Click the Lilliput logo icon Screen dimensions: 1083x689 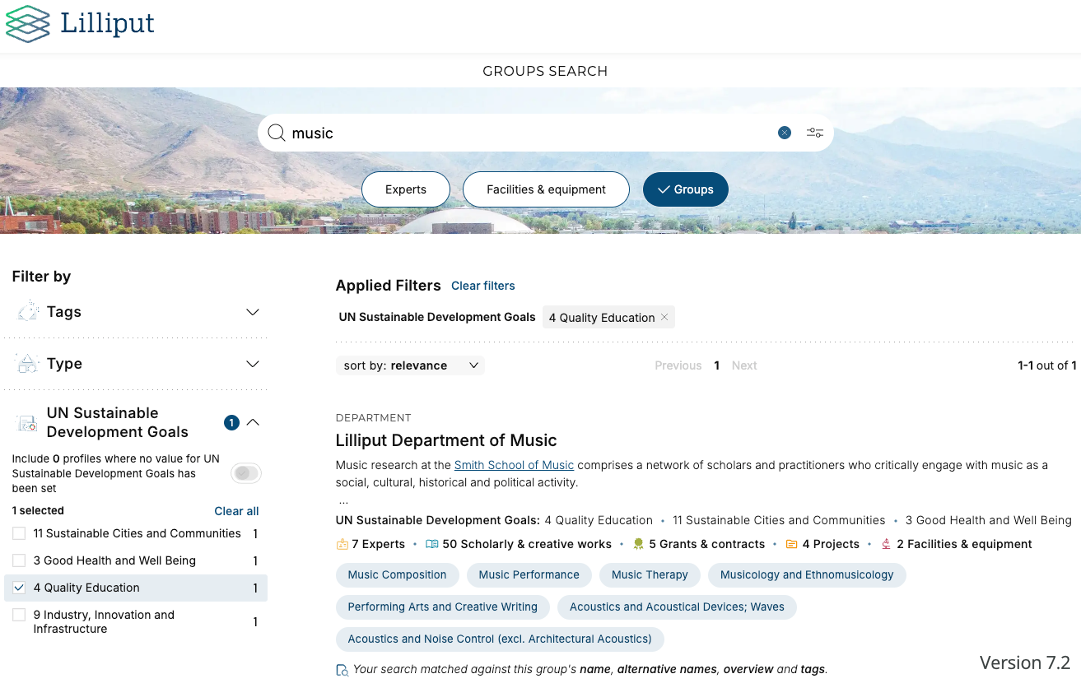tap(27, 24)
